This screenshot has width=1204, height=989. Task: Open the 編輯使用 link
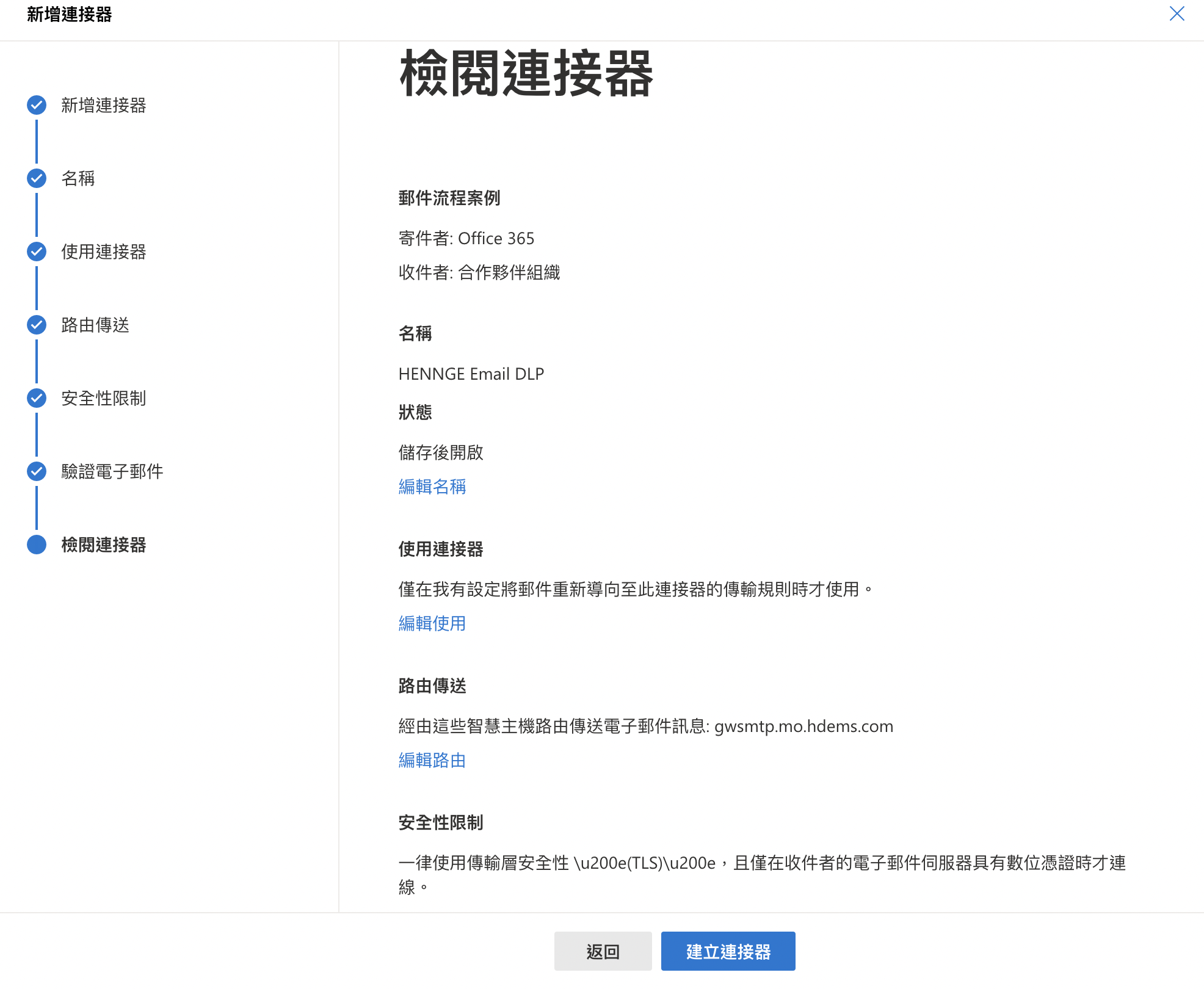click(x=432, y=623)
